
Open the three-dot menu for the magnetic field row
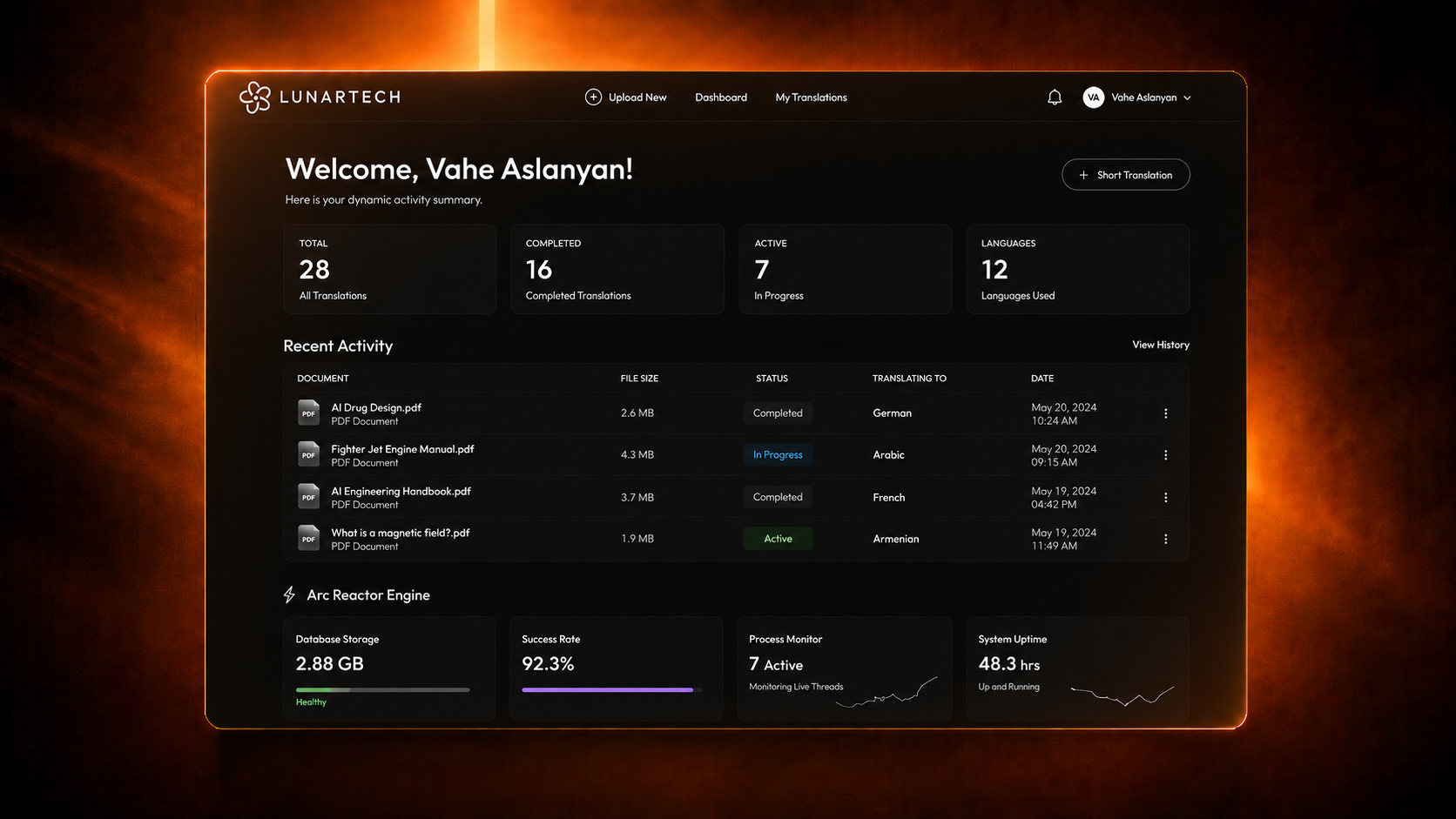tap(1165, 540)
